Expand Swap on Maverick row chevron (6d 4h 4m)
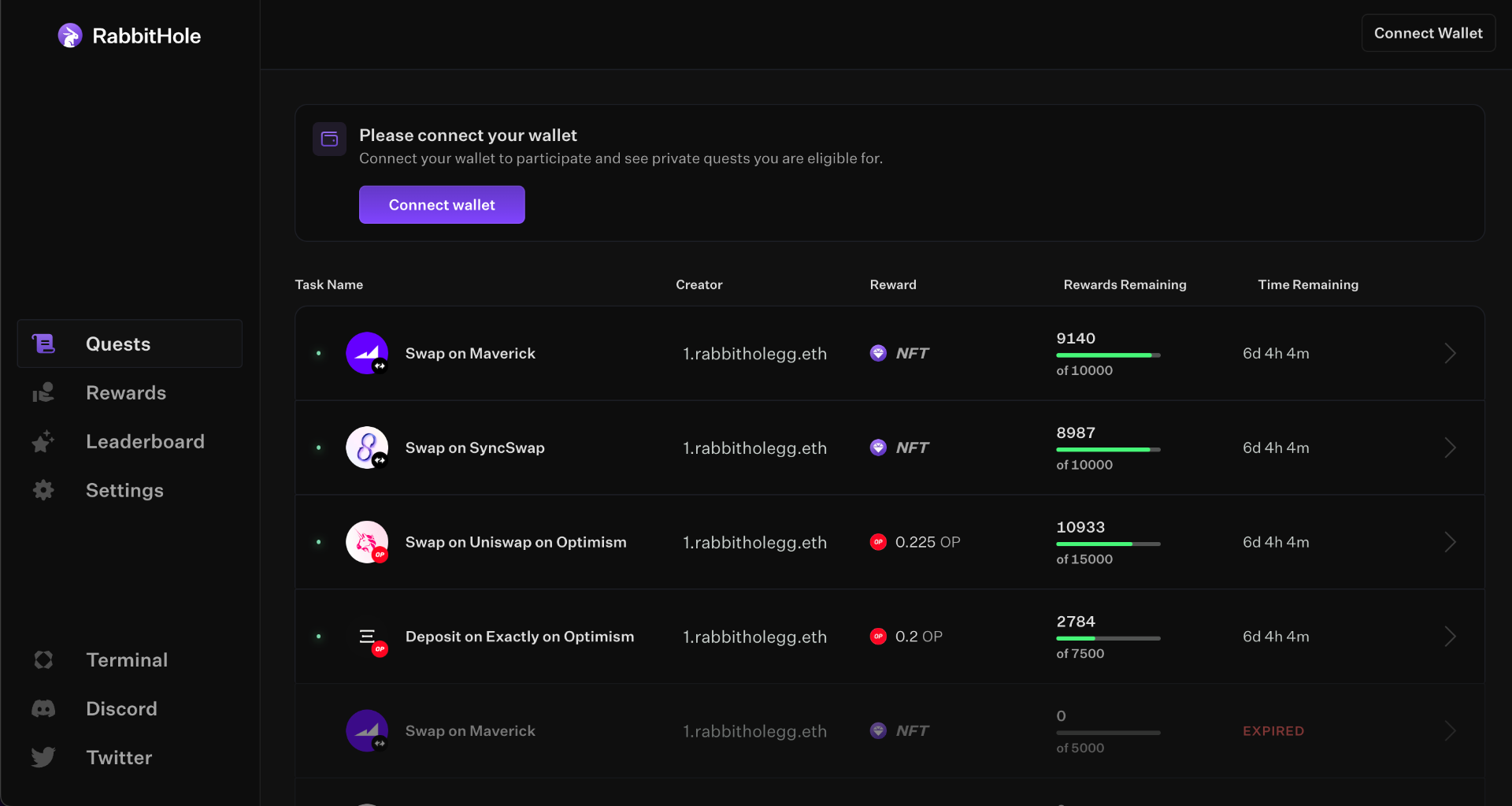The width and height of the screenshot is (1512, 806). coord(1450,353)
